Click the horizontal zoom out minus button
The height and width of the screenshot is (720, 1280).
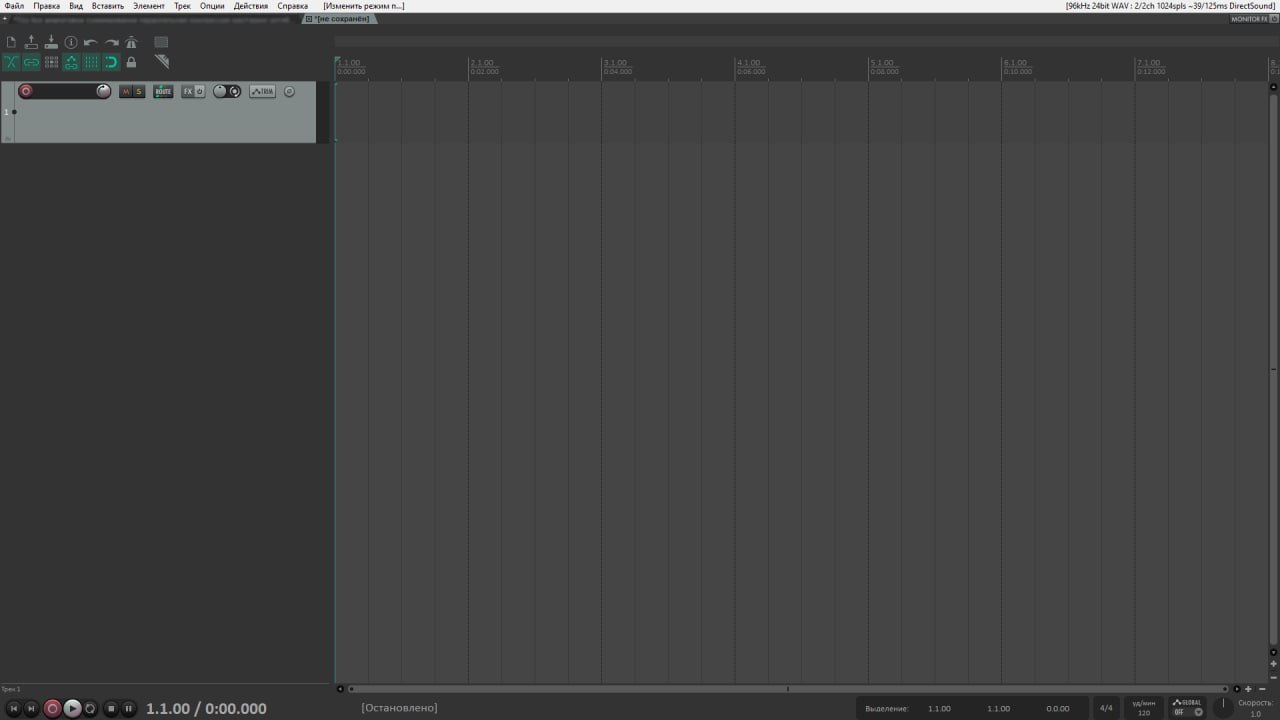(1262, 688)
